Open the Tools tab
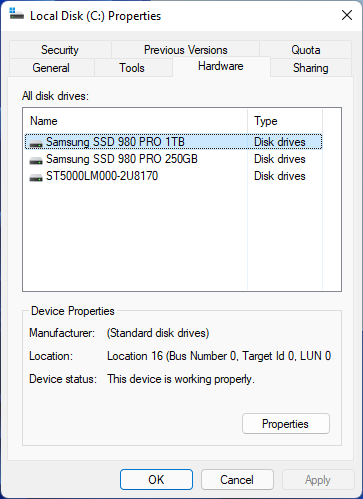The height and width of the screenshot is (499, 363). pyautogui.click(x=132, y=68)
